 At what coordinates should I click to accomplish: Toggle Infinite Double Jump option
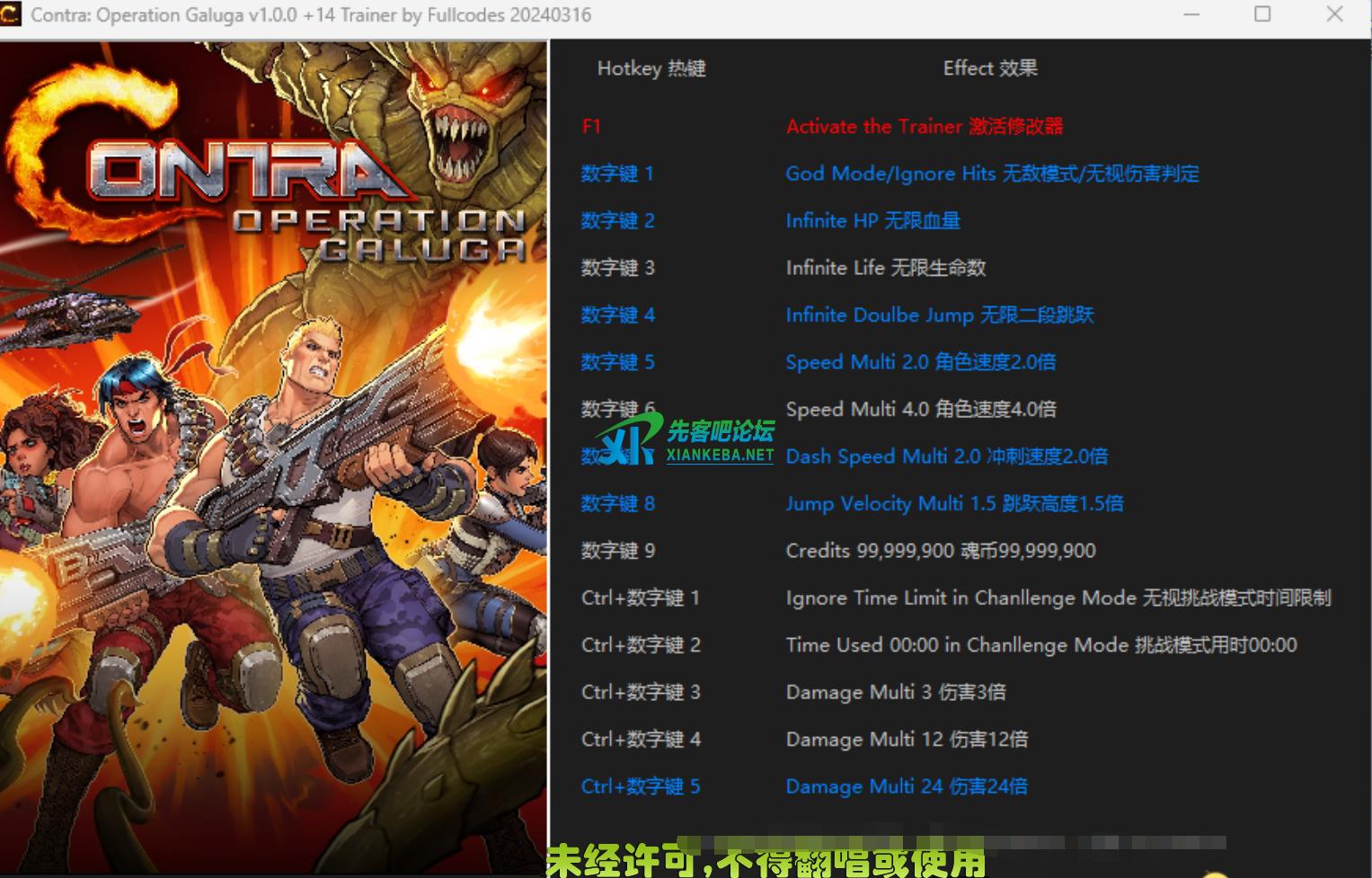pyautogui.click(x=939, y=315)
